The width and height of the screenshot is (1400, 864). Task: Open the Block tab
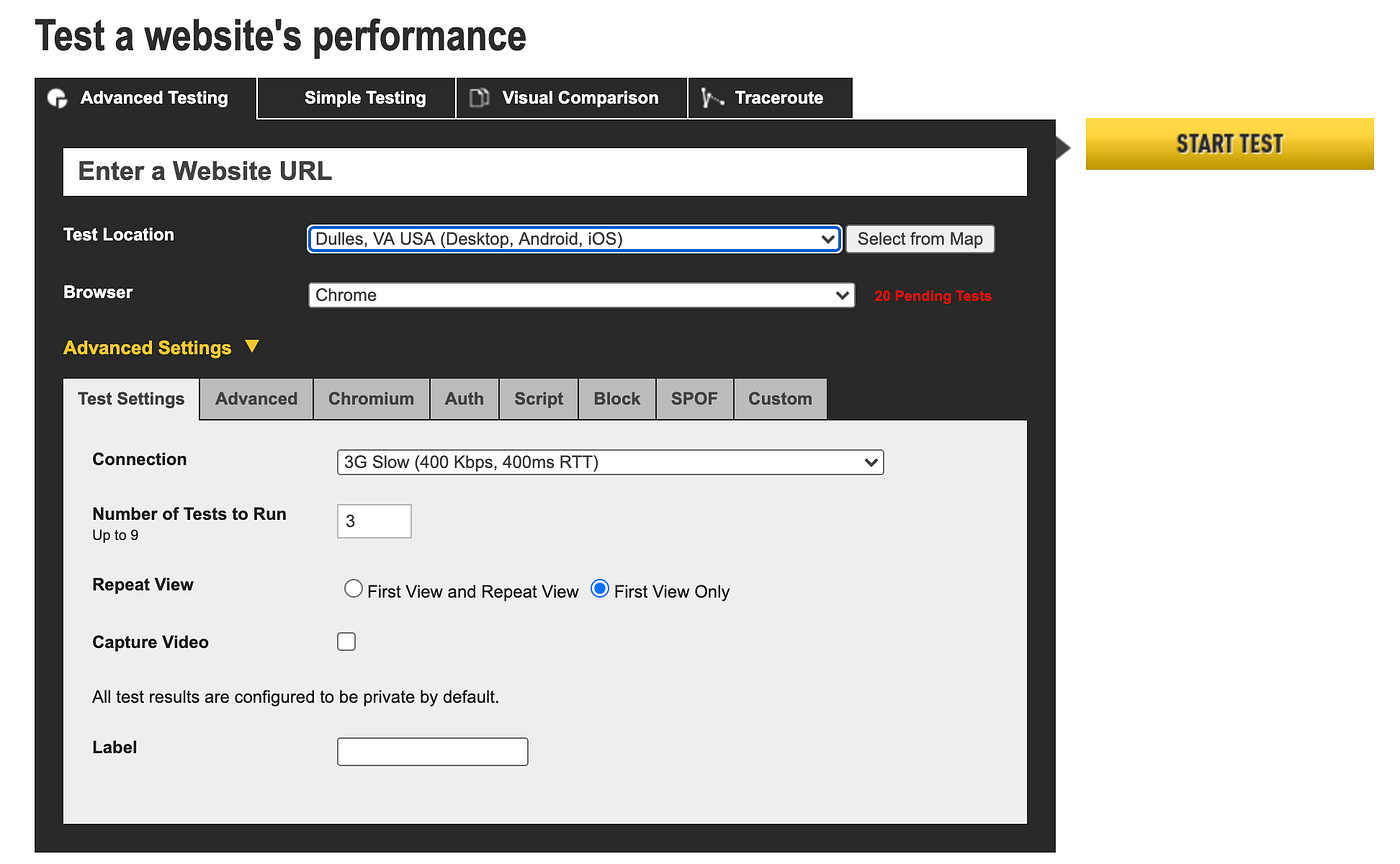click(x=616, y=398)
